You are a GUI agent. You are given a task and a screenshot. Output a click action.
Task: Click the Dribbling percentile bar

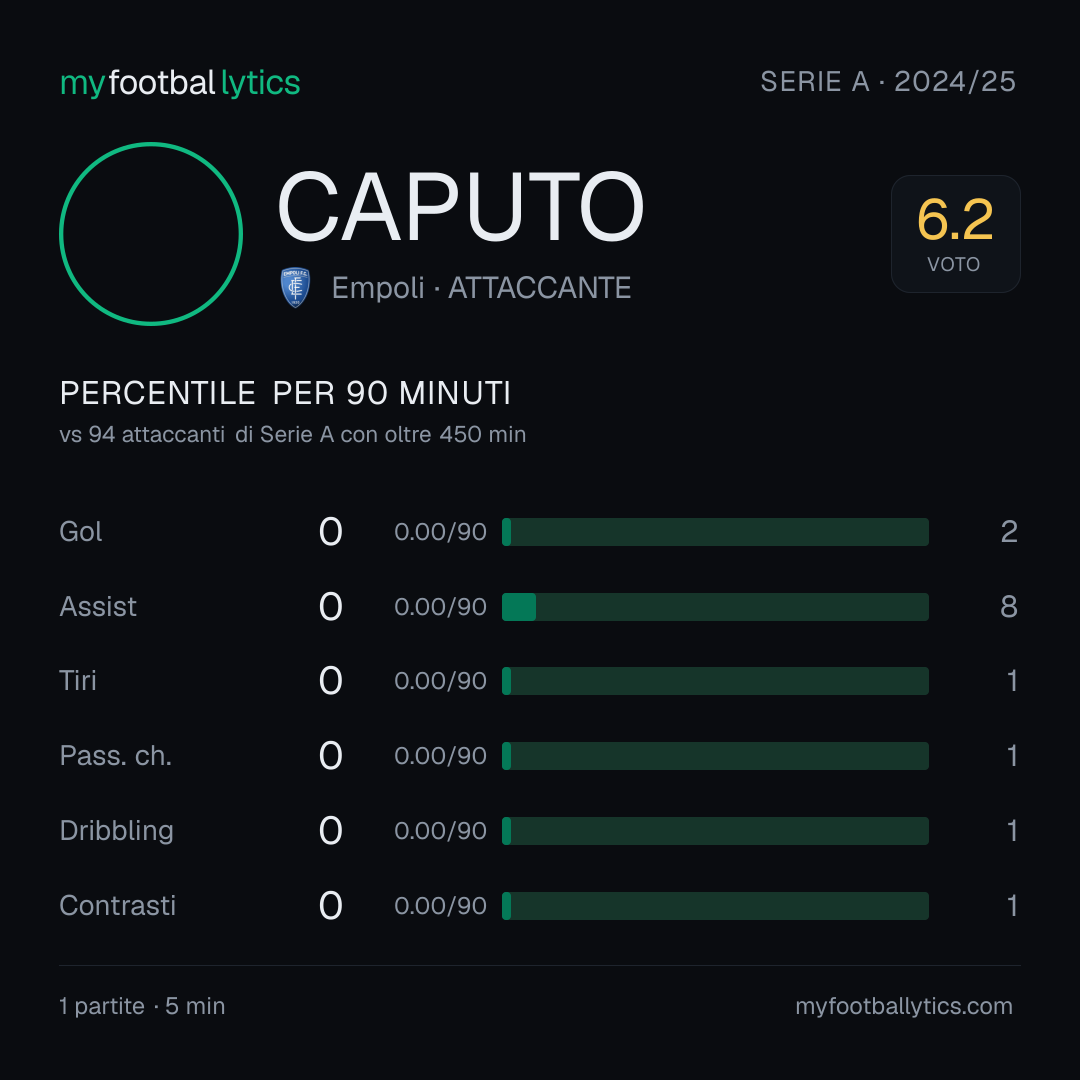715,831
